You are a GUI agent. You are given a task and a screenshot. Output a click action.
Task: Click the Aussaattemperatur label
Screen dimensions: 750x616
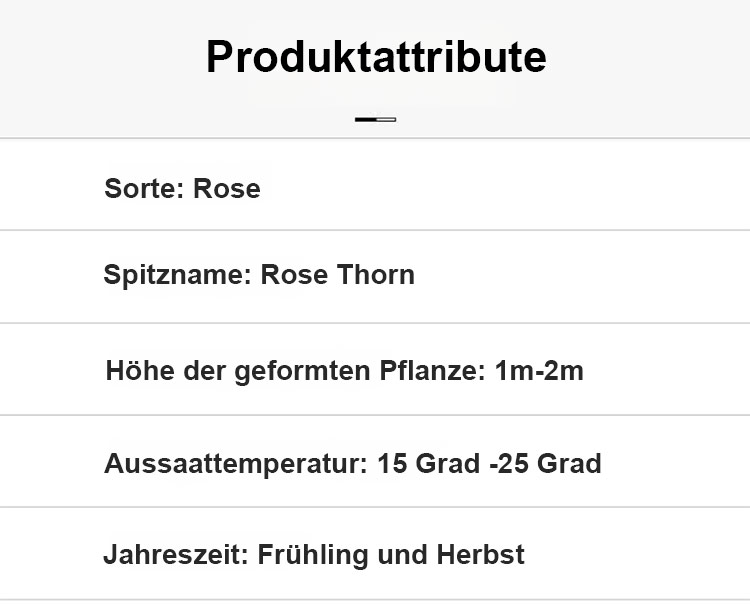coord(236,464)
